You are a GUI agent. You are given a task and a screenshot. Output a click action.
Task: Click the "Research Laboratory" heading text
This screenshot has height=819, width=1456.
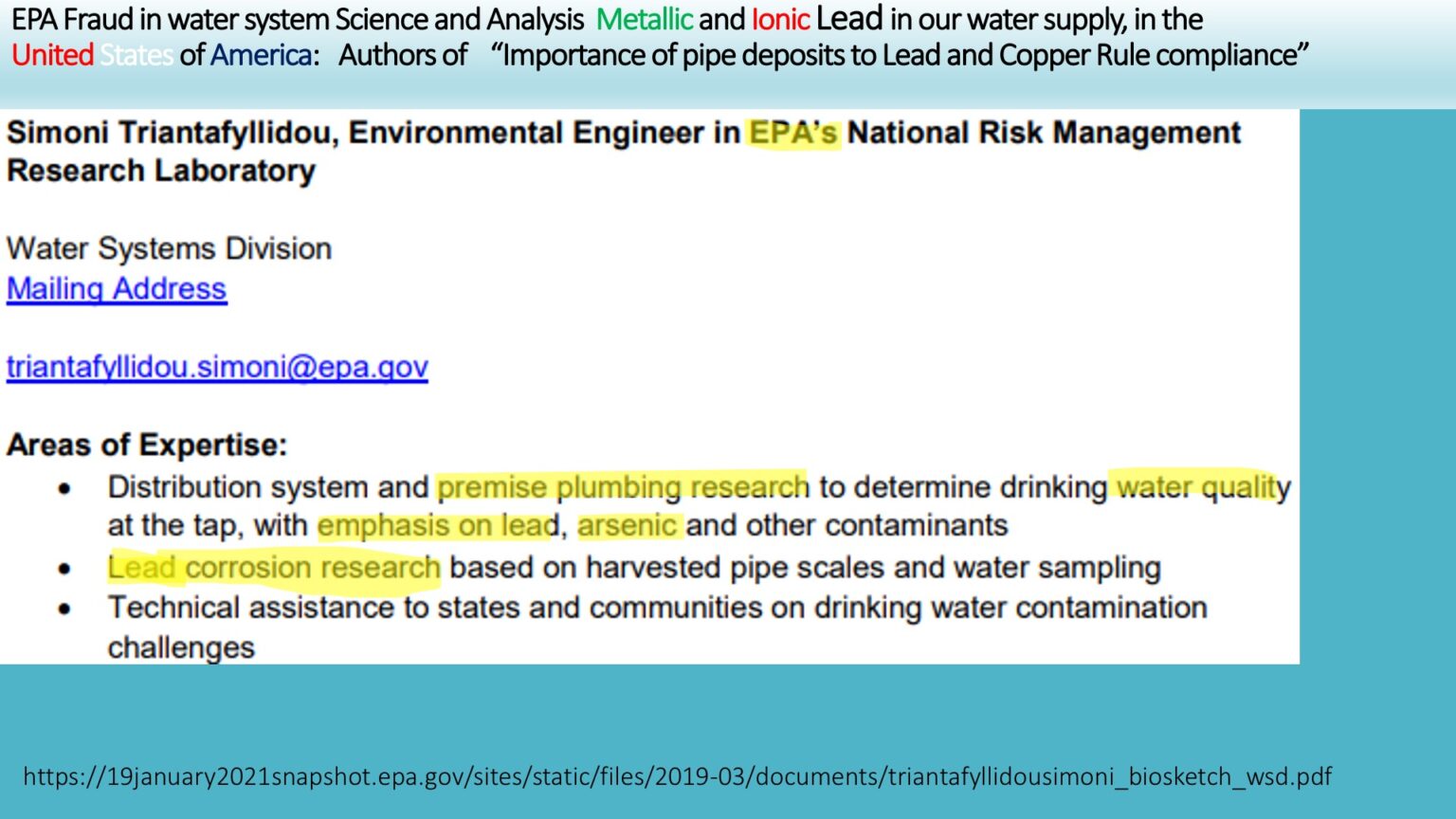tap(161, 172)
